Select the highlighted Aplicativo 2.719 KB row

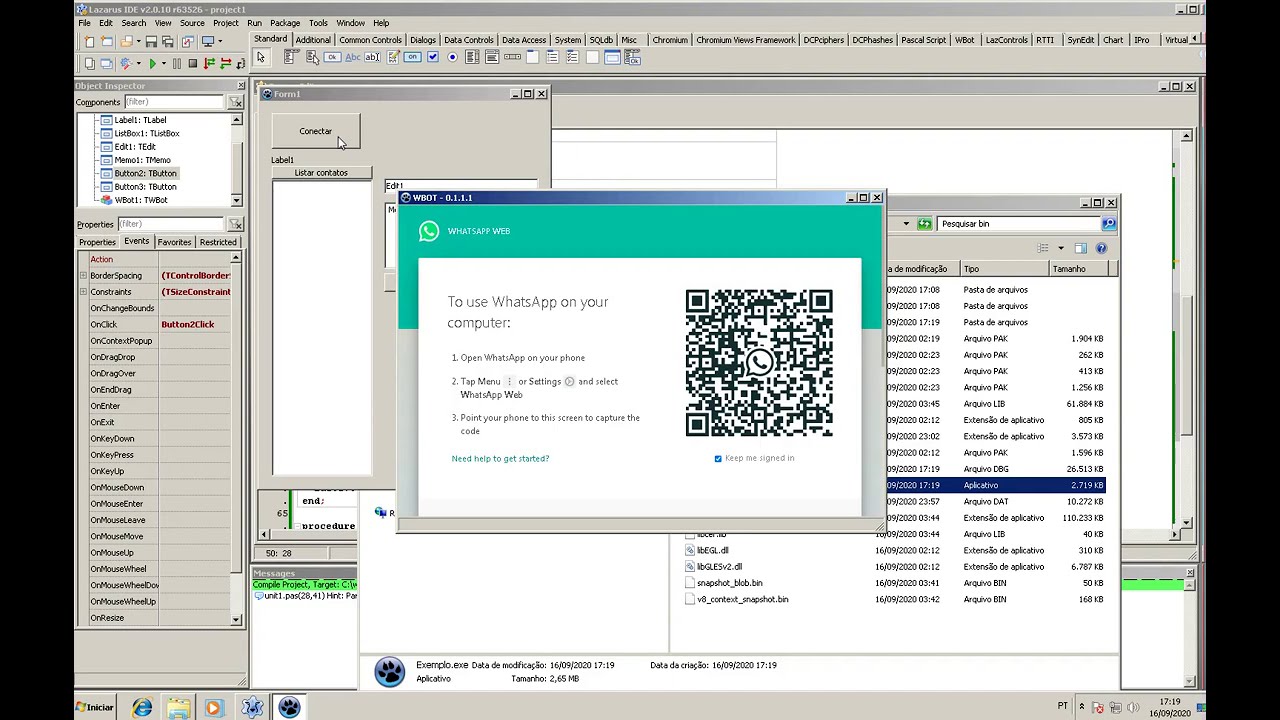[995, 485]
